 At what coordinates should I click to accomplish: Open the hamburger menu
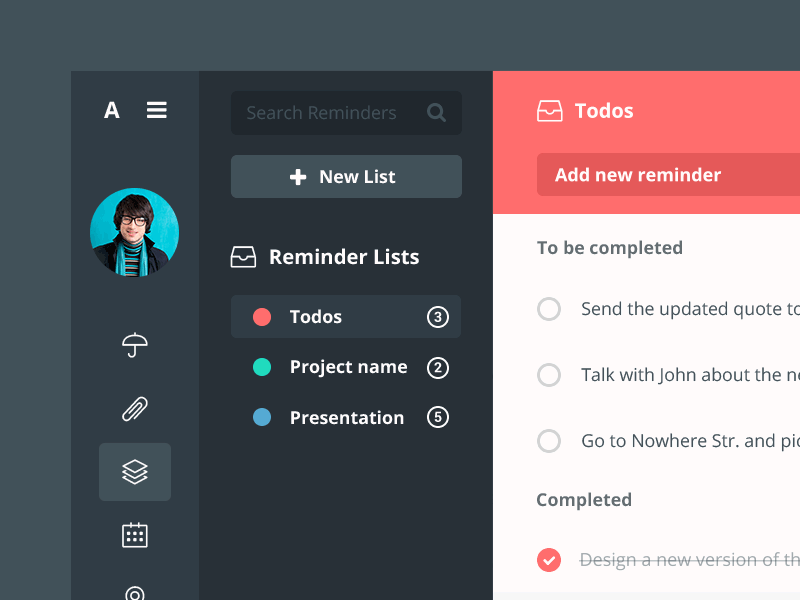click(x=157, y=110)
